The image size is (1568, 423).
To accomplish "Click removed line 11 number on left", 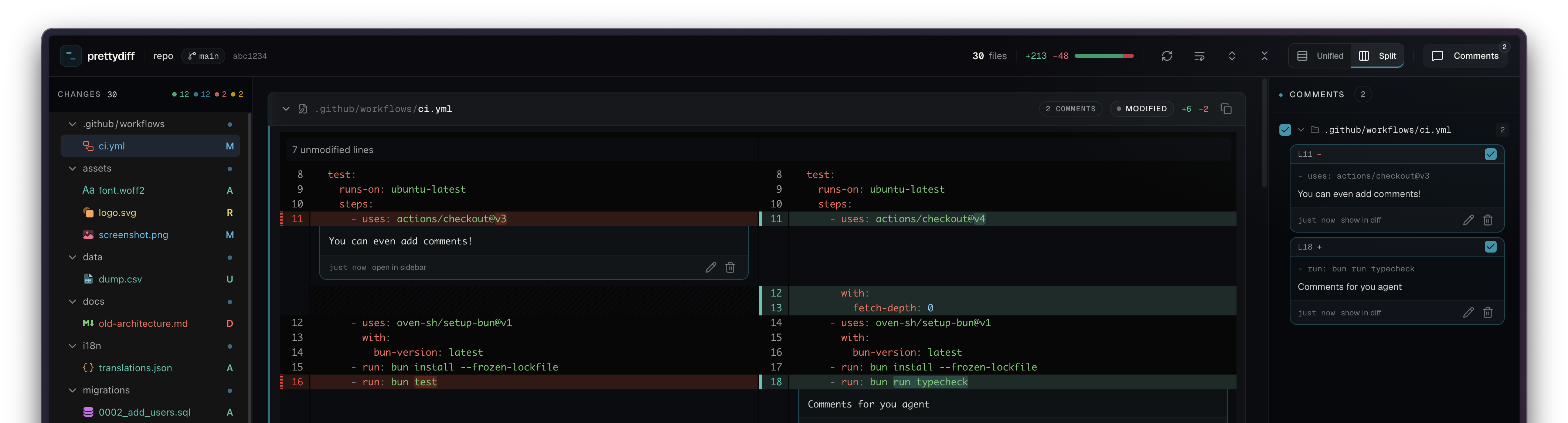I will pyautogui.click(x=297, y=219).
